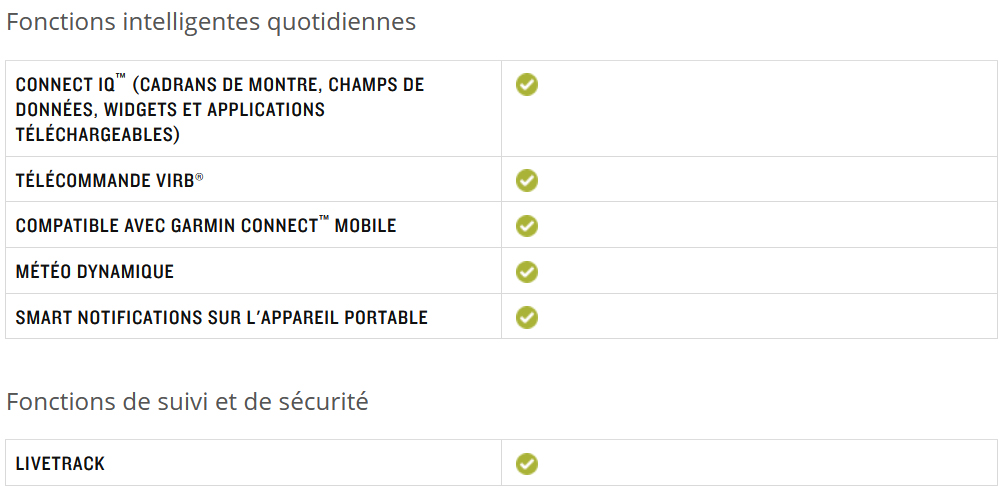Image resolution: width=1005 pixels, height=496 pixels.
Task: Click the trademark symbol after Connect IQ
Action: tap(120, 78)
